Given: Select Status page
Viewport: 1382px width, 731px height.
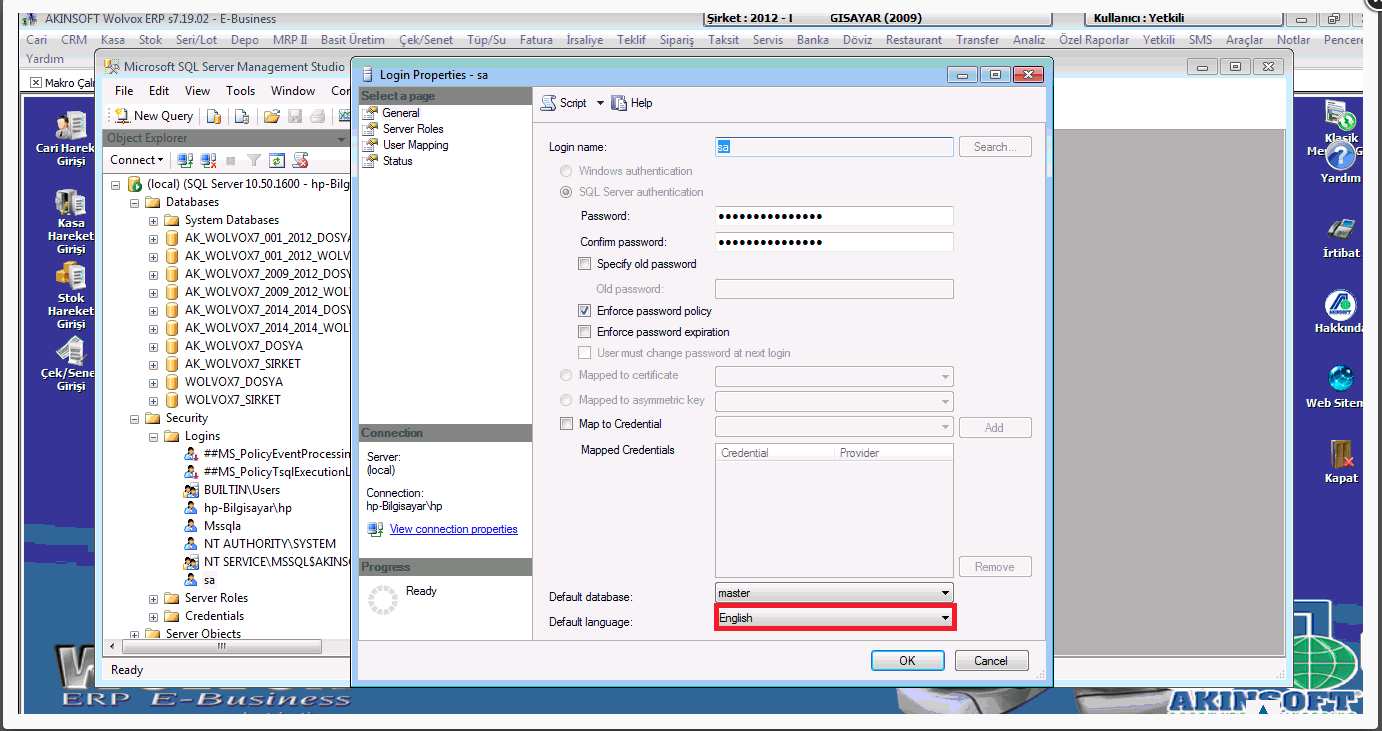Looking at the screenshot, I should (397, 161).
